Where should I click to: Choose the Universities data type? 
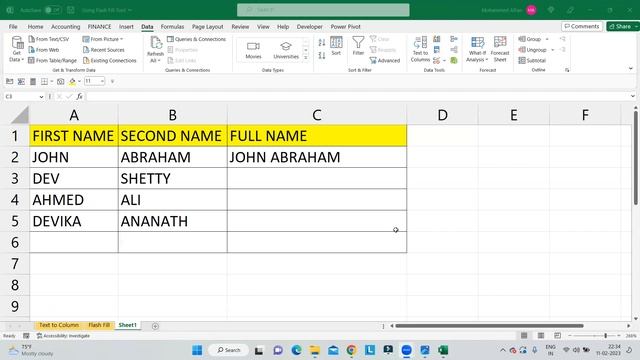pyautogui.click(x=286, y=50)
